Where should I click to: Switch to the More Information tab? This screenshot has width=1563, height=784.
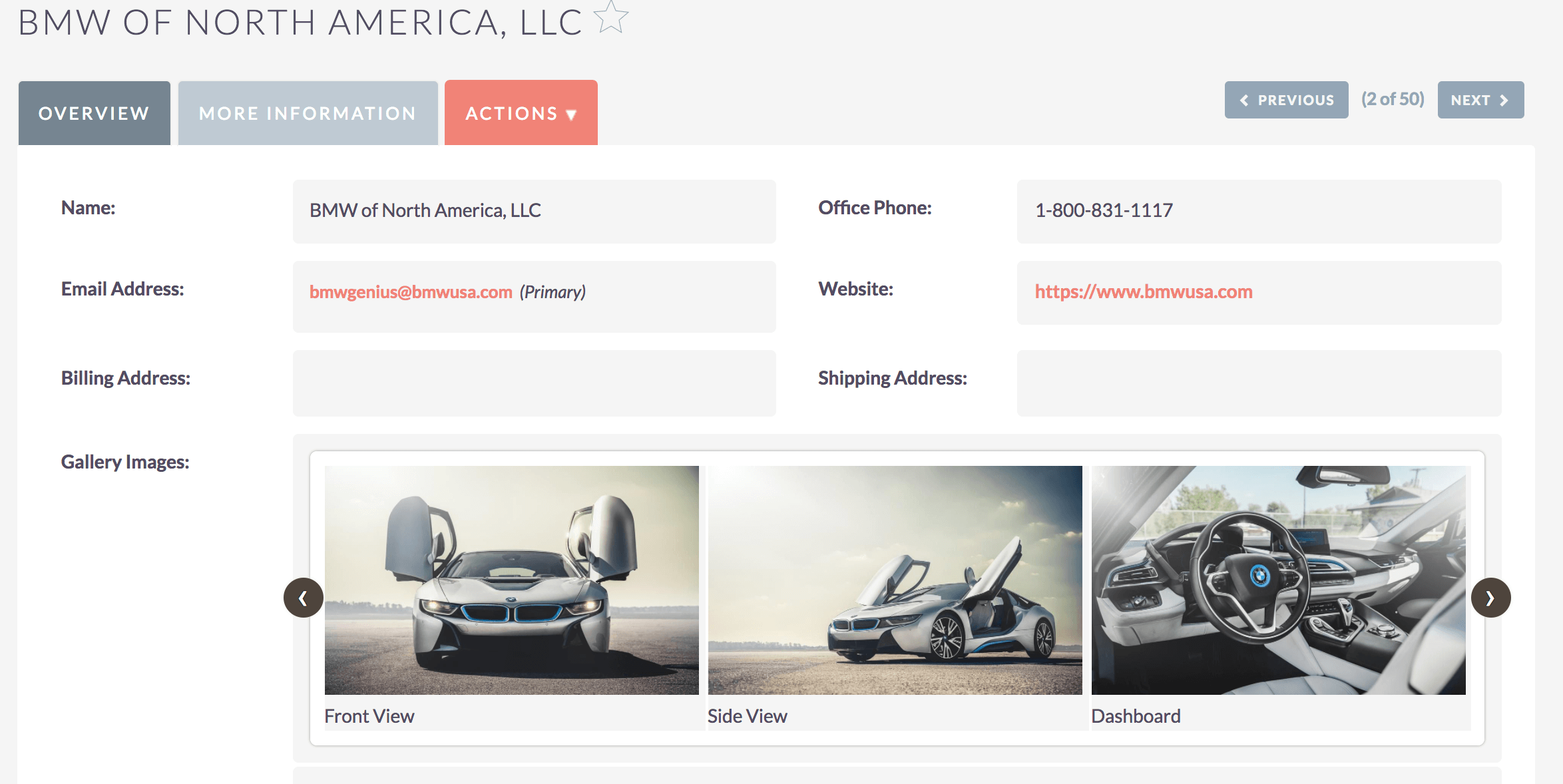(x=308, y=113)
